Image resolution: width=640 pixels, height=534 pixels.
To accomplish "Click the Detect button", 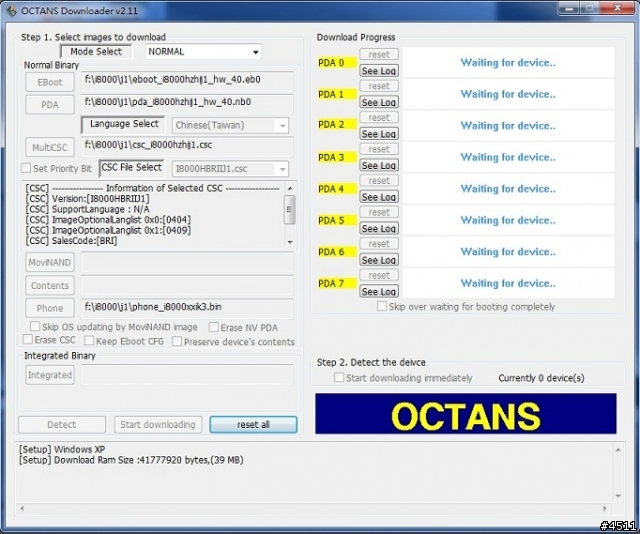I will click(x=62, y=425).
